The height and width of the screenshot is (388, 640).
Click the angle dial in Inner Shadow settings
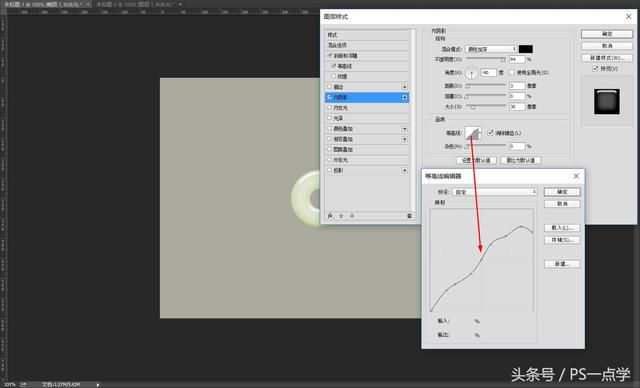pos(471,73)
